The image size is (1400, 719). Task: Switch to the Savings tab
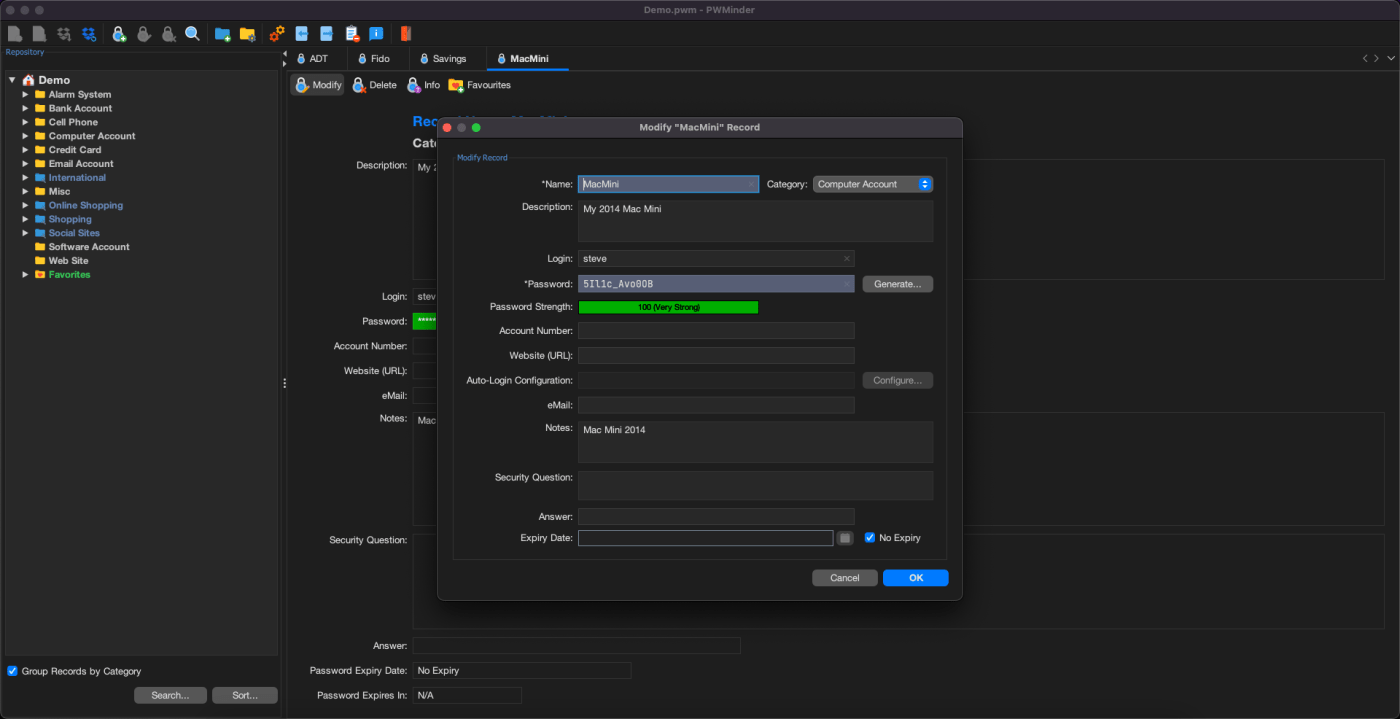point(448,59)
